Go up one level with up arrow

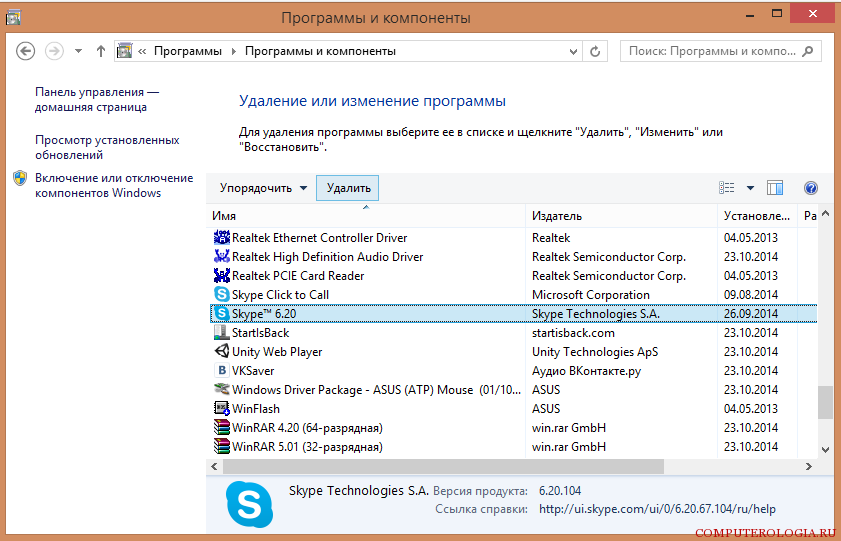click(x=101, y=51)
